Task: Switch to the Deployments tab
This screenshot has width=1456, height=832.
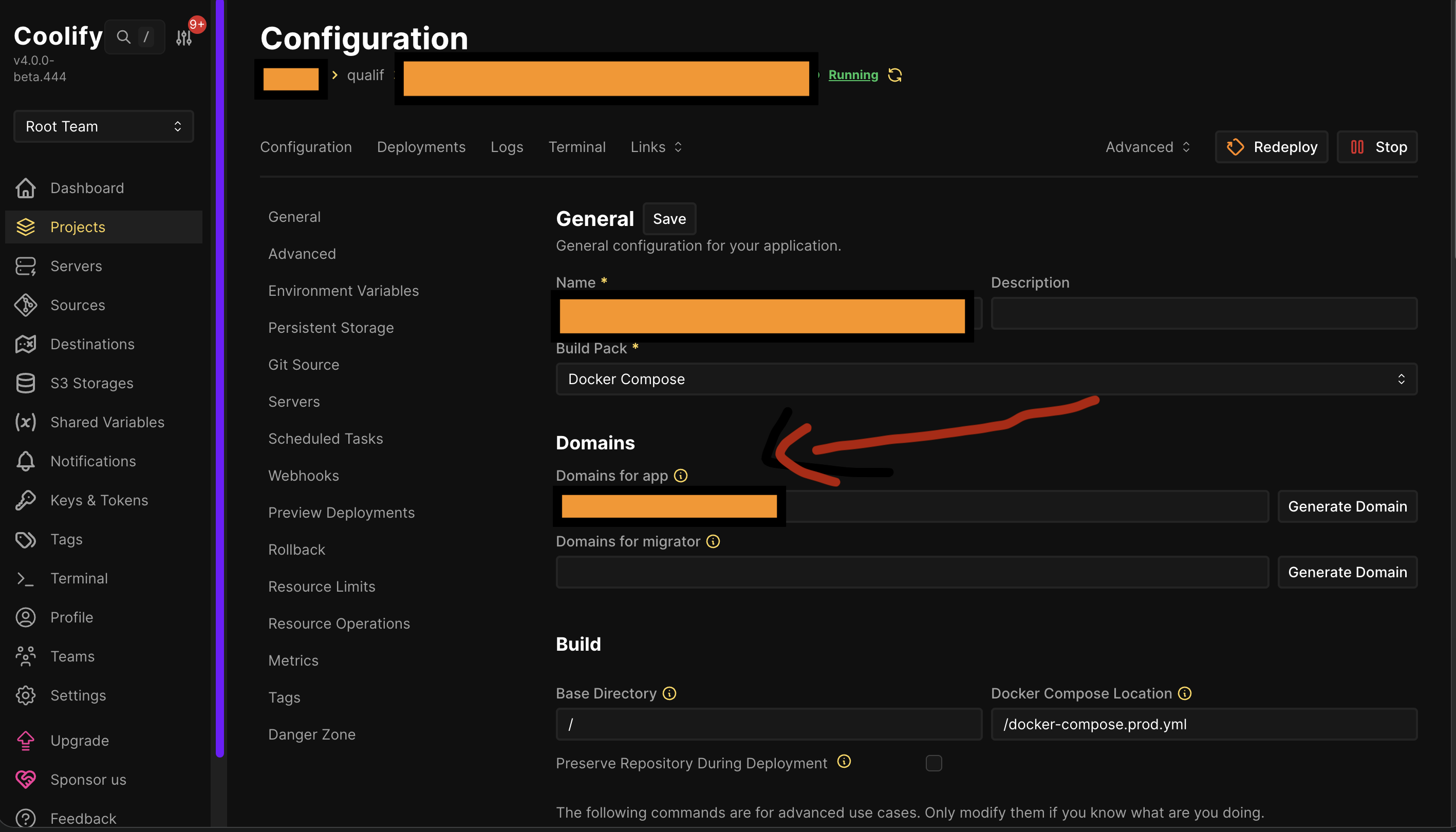Action: point(421,147)
